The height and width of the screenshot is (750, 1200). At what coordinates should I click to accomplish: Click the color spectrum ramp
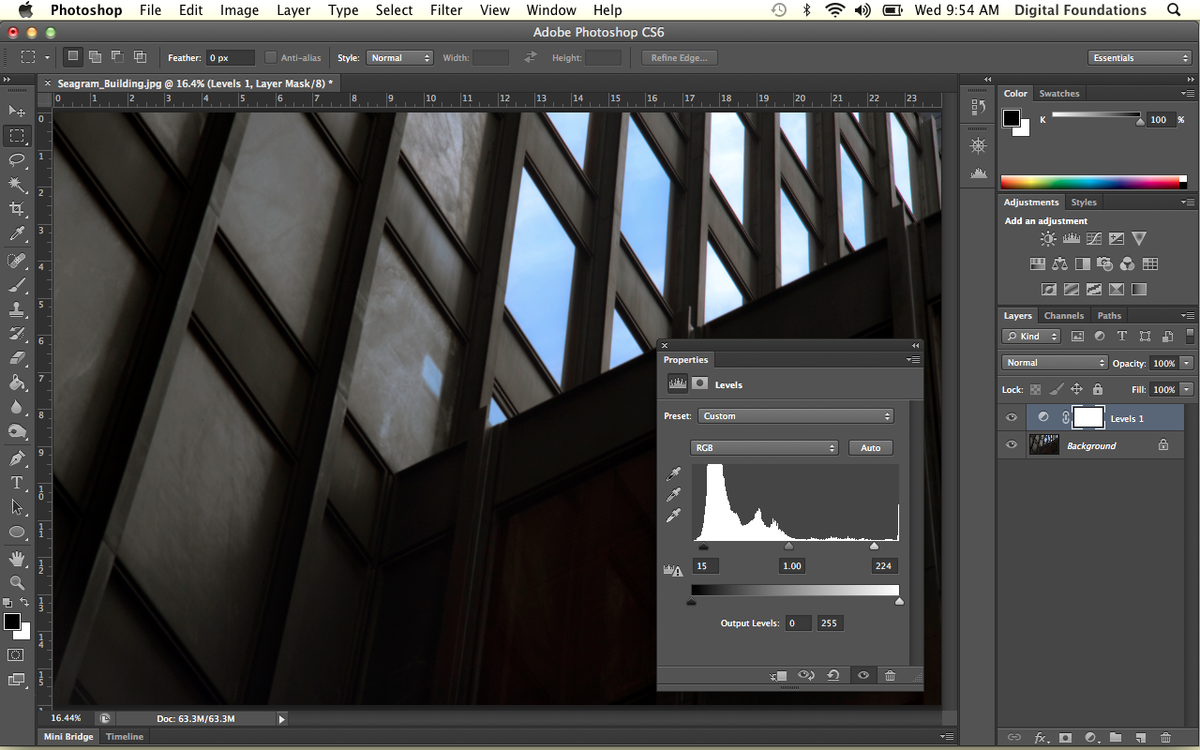click(x=1090, y=182)
